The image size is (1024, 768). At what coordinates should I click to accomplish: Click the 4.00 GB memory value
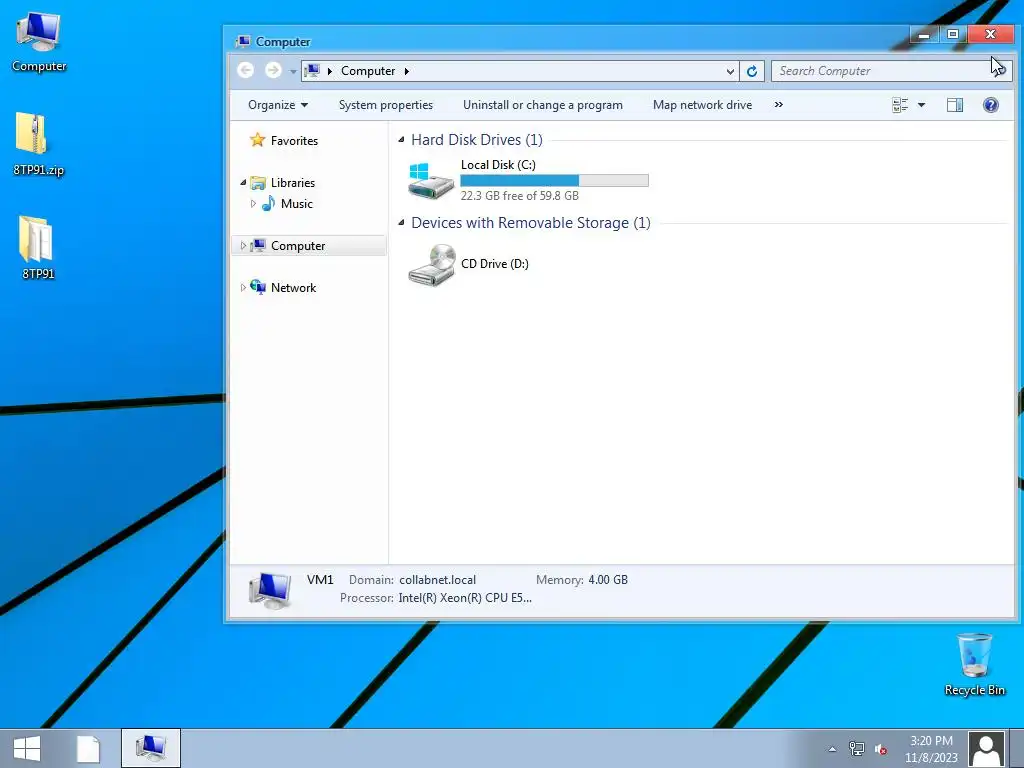[608, 580]
